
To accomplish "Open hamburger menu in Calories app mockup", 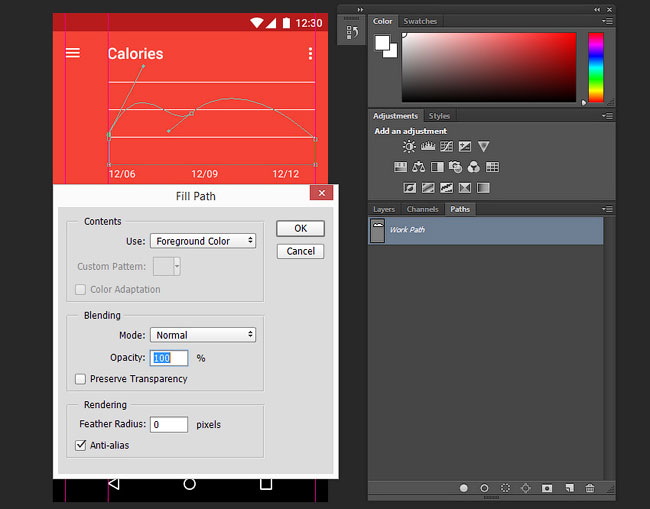I will point(73,53).
